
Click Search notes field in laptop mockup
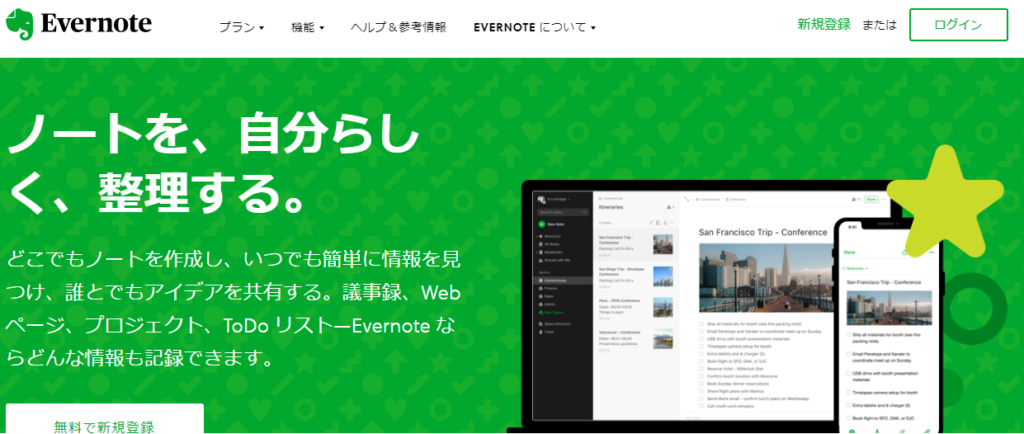(x=562, y=212)
